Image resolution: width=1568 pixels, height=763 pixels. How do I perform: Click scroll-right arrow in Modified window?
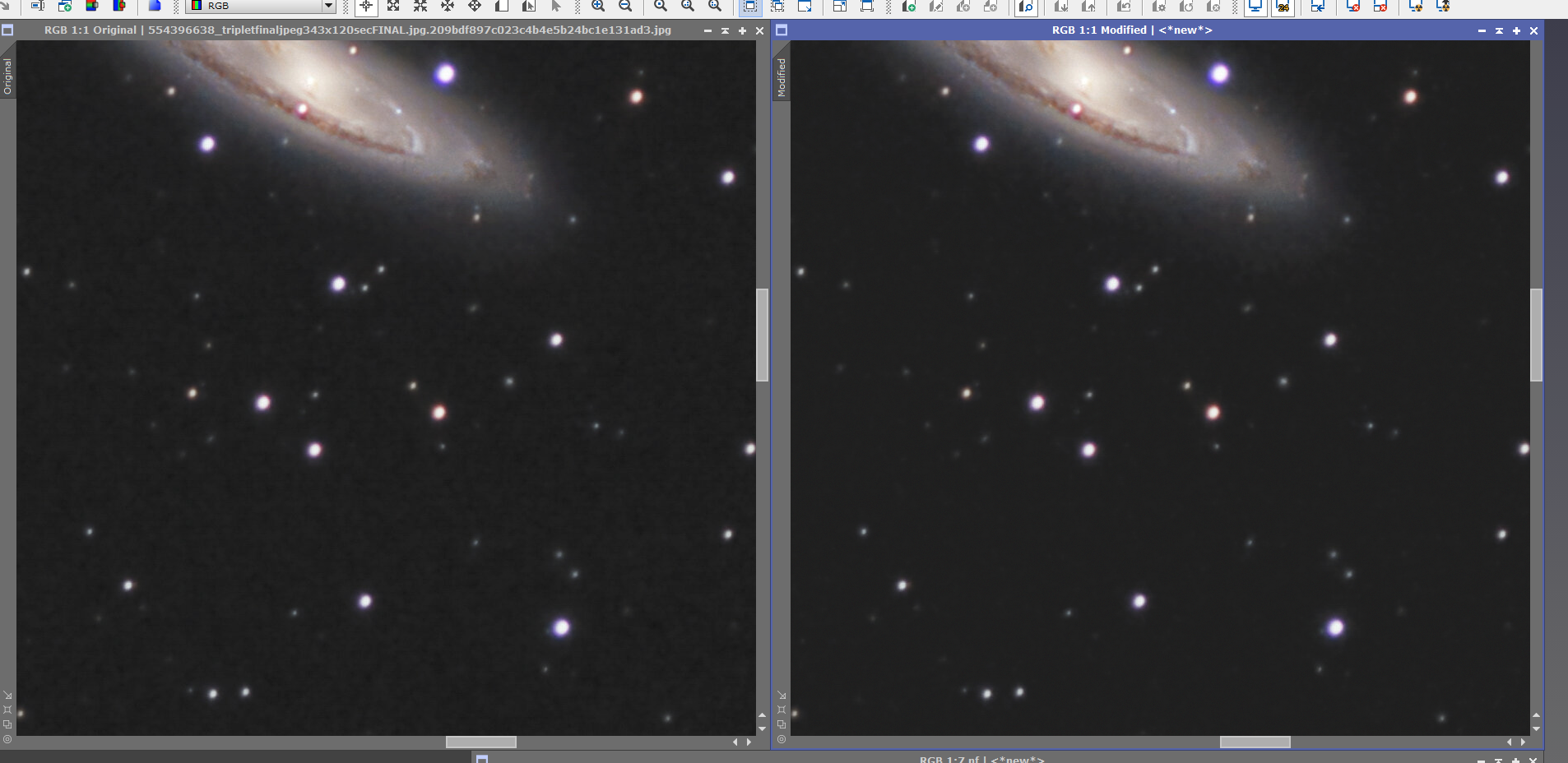1523,742
